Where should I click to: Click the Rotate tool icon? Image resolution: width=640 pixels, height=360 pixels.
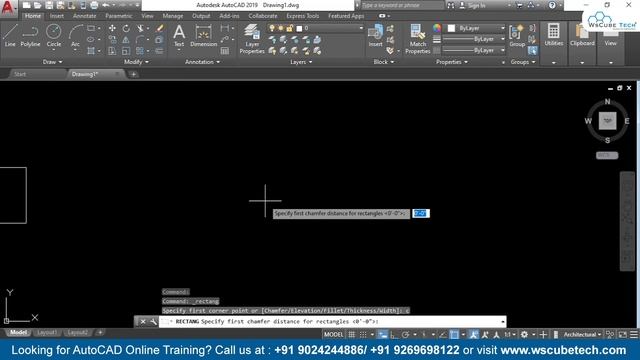pos(126,28)
